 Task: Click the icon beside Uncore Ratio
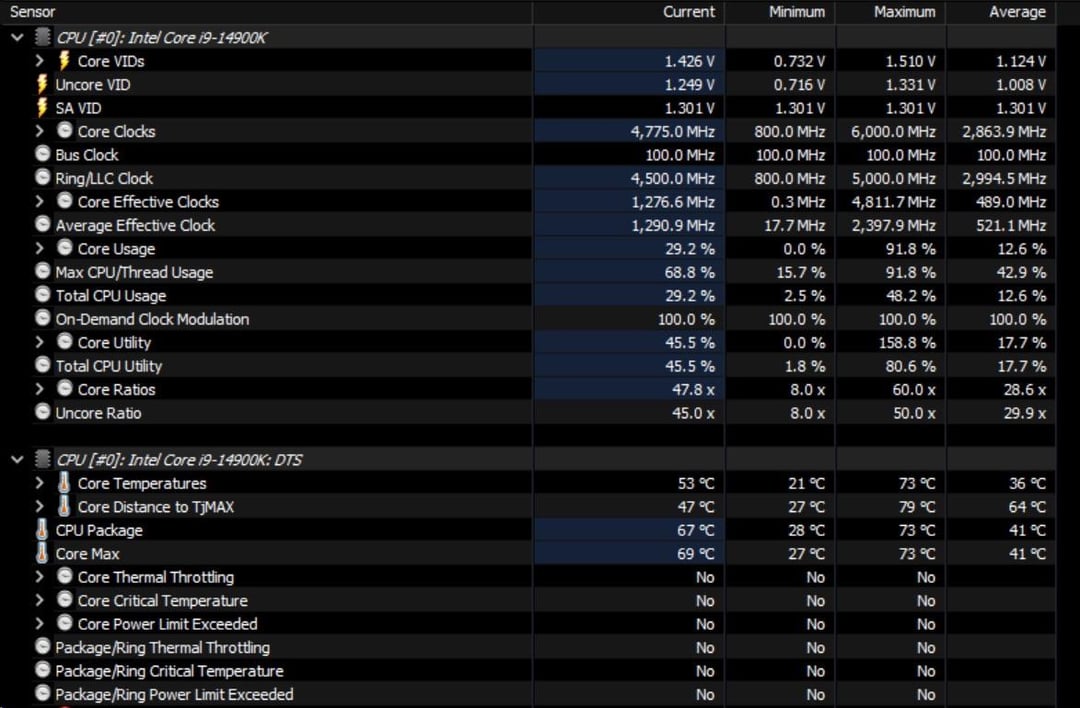pos(43,413)
